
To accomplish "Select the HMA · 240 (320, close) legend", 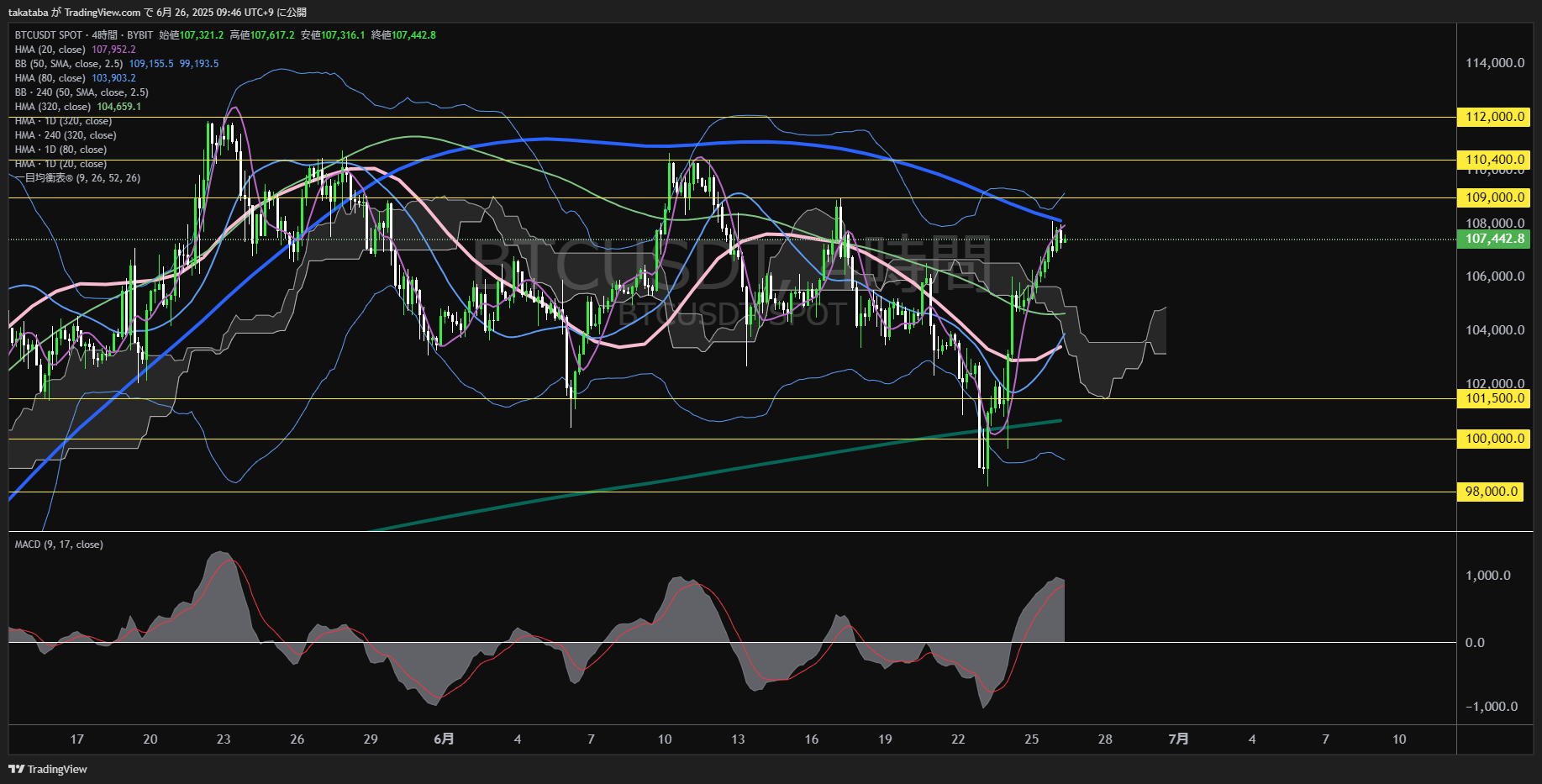I will pyautogui.click(x=66, y=135).
